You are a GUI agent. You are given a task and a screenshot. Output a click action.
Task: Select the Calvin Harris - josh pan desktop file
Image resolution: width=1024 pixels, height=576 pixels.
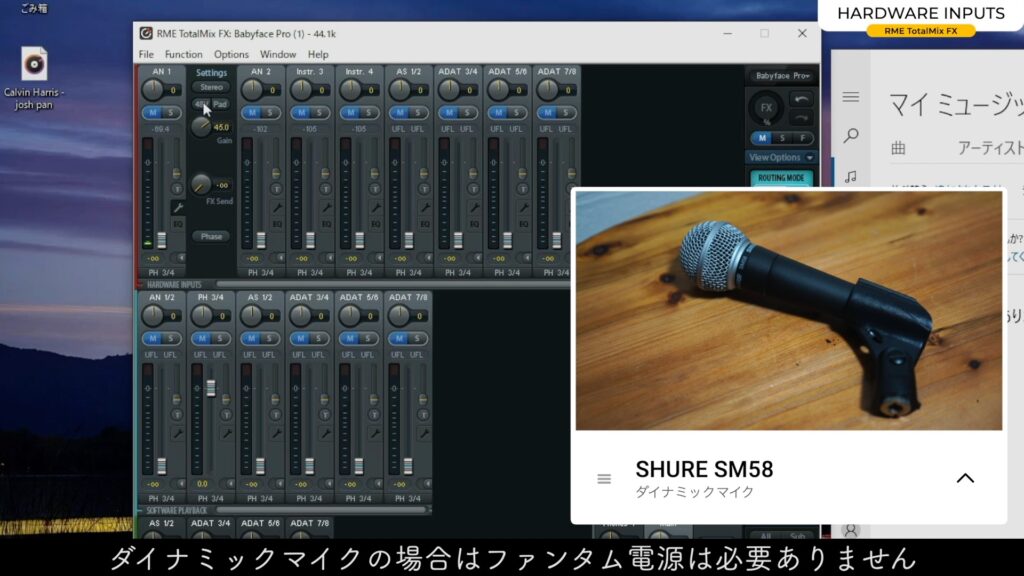[x=34, y=78]
